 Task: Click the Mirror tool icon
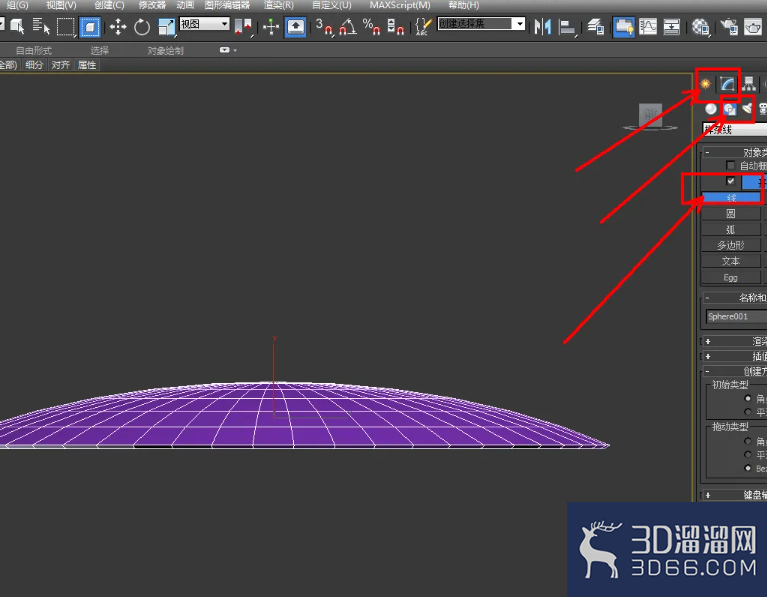542,26
